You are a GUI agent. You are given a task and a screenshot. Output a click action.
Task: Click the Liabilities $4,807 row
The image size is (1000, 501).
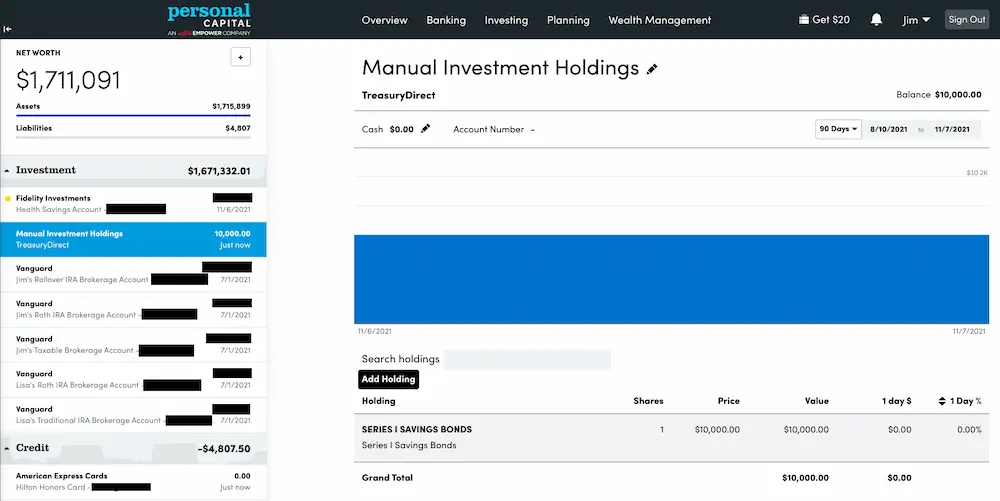(133, 128)
